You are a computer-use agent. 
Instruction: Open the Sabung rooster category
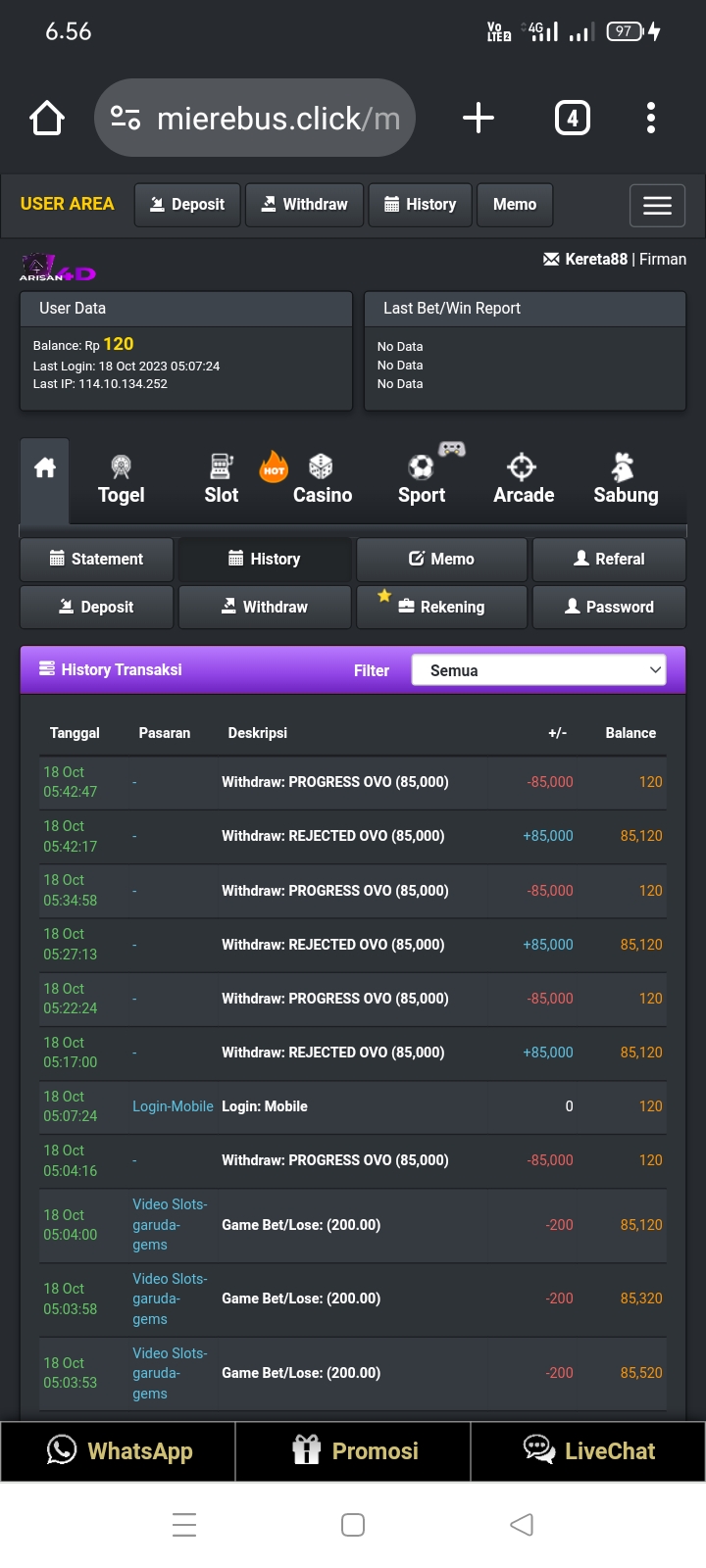click(625, 480)
